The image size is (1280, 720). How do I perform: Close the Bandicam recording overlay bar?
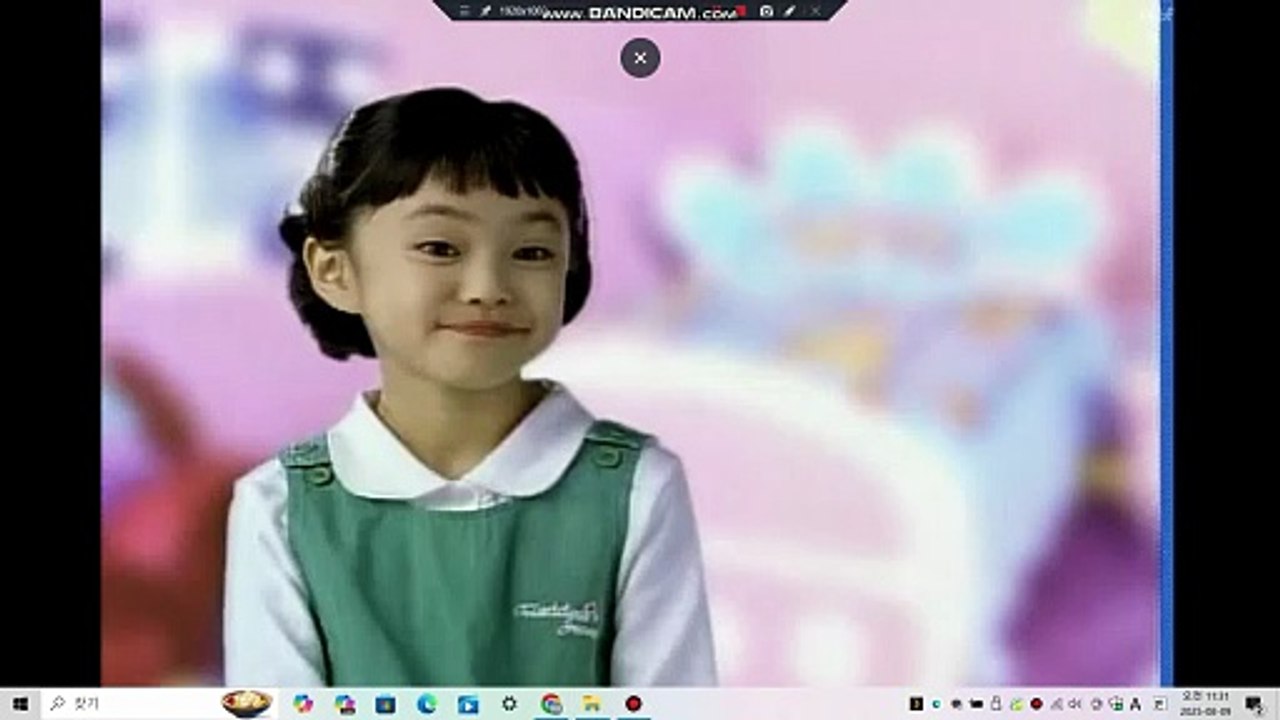815,11
